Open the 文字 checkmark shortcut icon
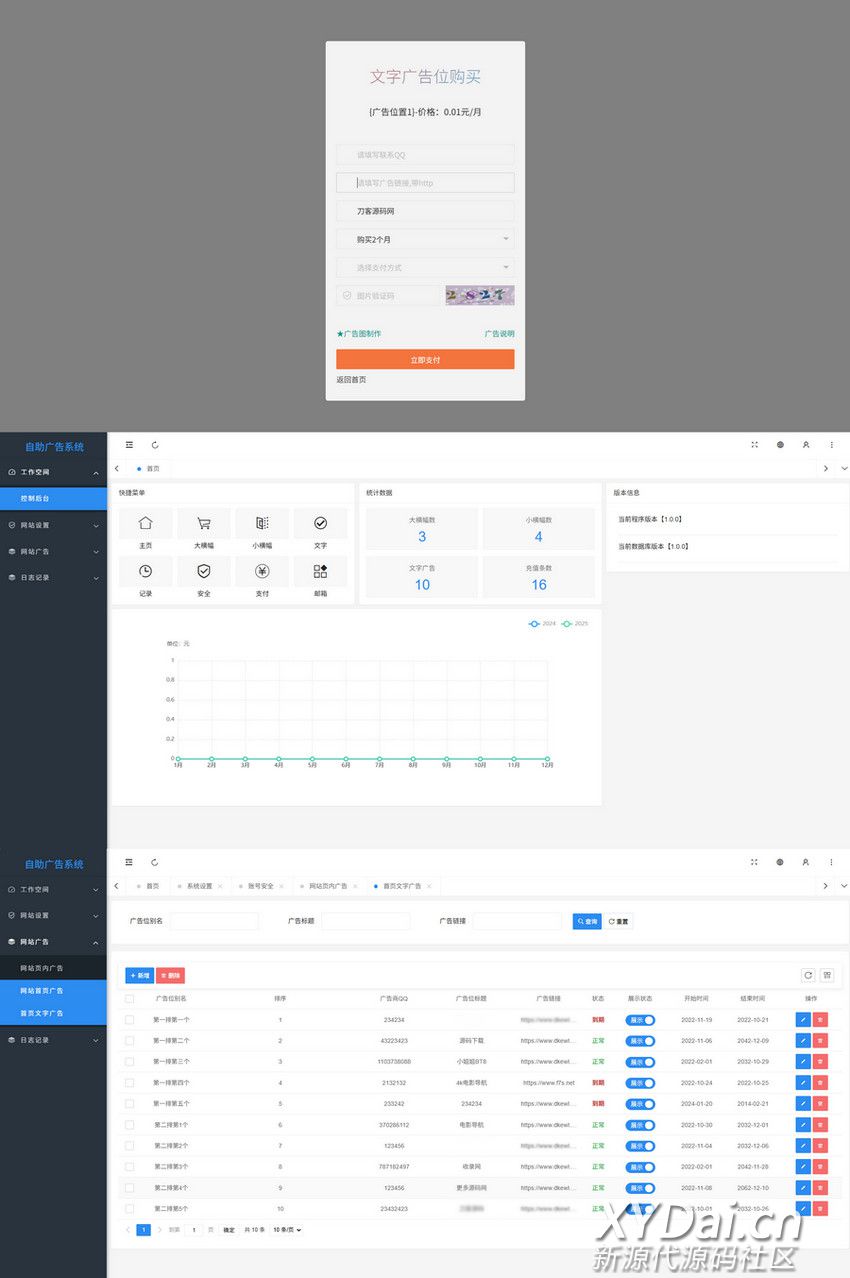Screen dimensions: 850x1278 point(320,523)
